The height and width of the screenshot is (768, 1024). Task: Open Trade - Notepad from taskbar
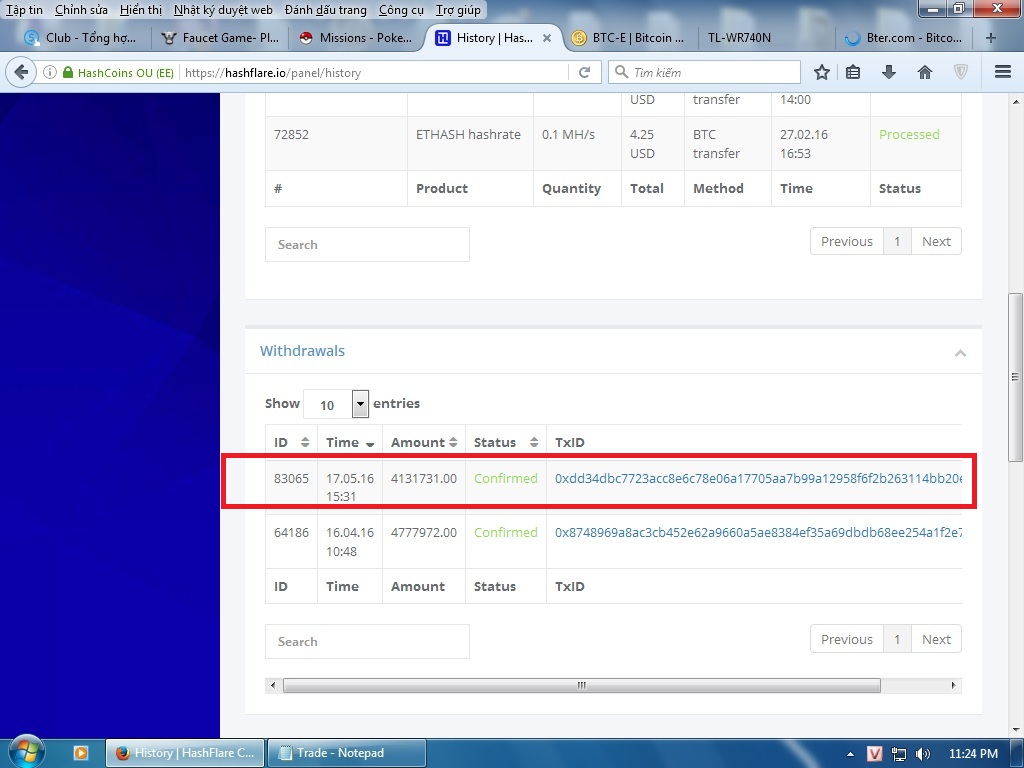tap(347, 753)
